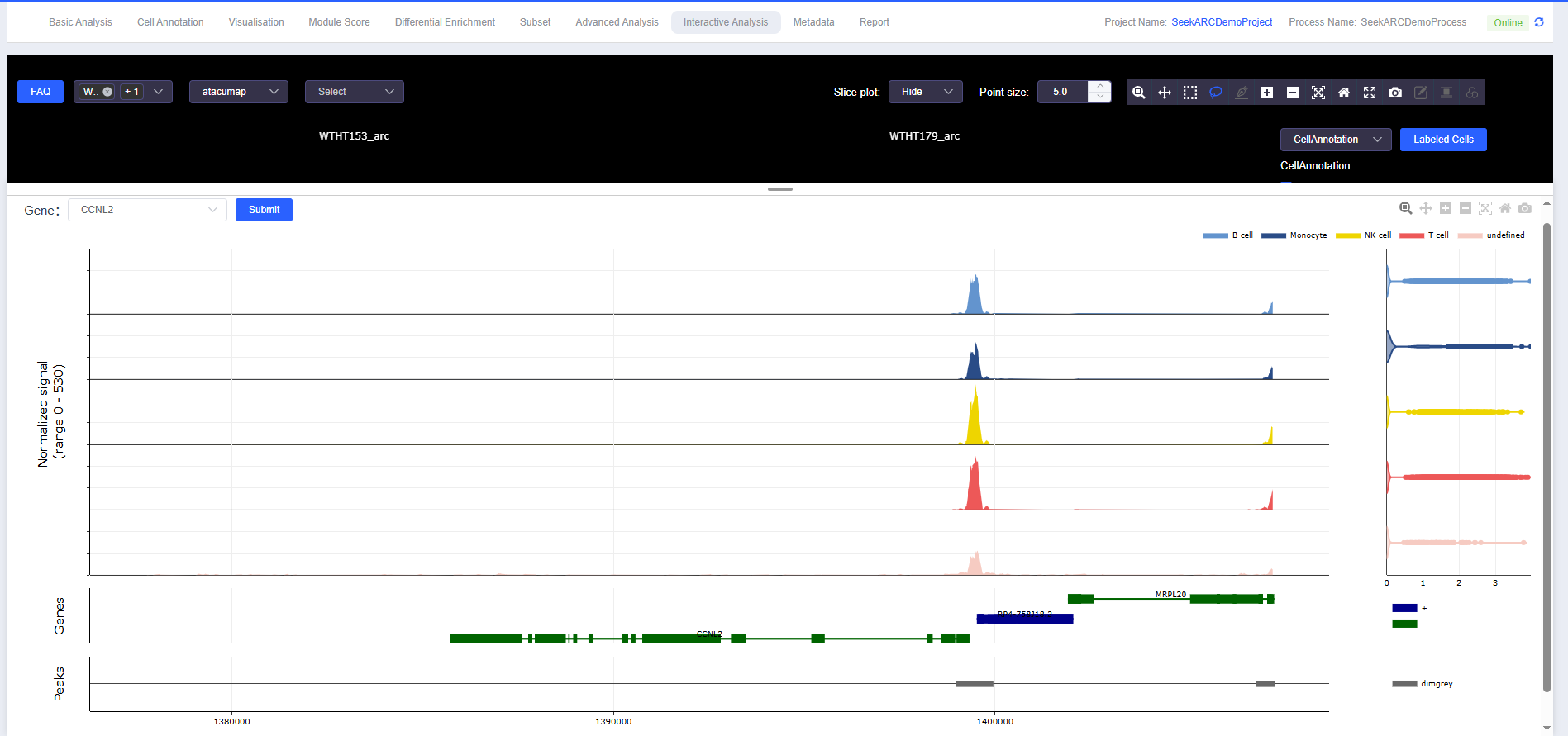The image size is (1568, 736).
Task: Toggle the Monocyte legend entry
Action: point(1294,235)
